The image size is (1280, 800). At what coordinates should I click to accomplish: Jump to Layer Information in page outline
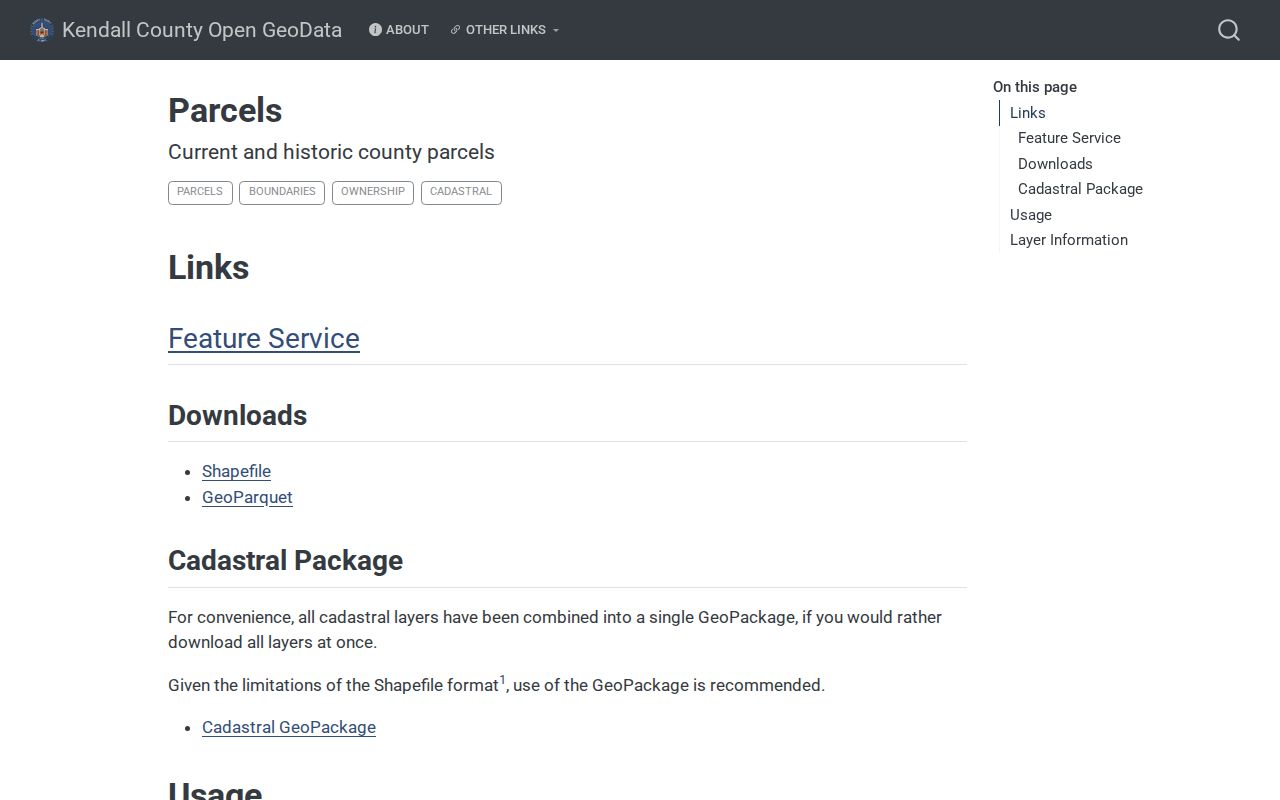click(1069, 240)
